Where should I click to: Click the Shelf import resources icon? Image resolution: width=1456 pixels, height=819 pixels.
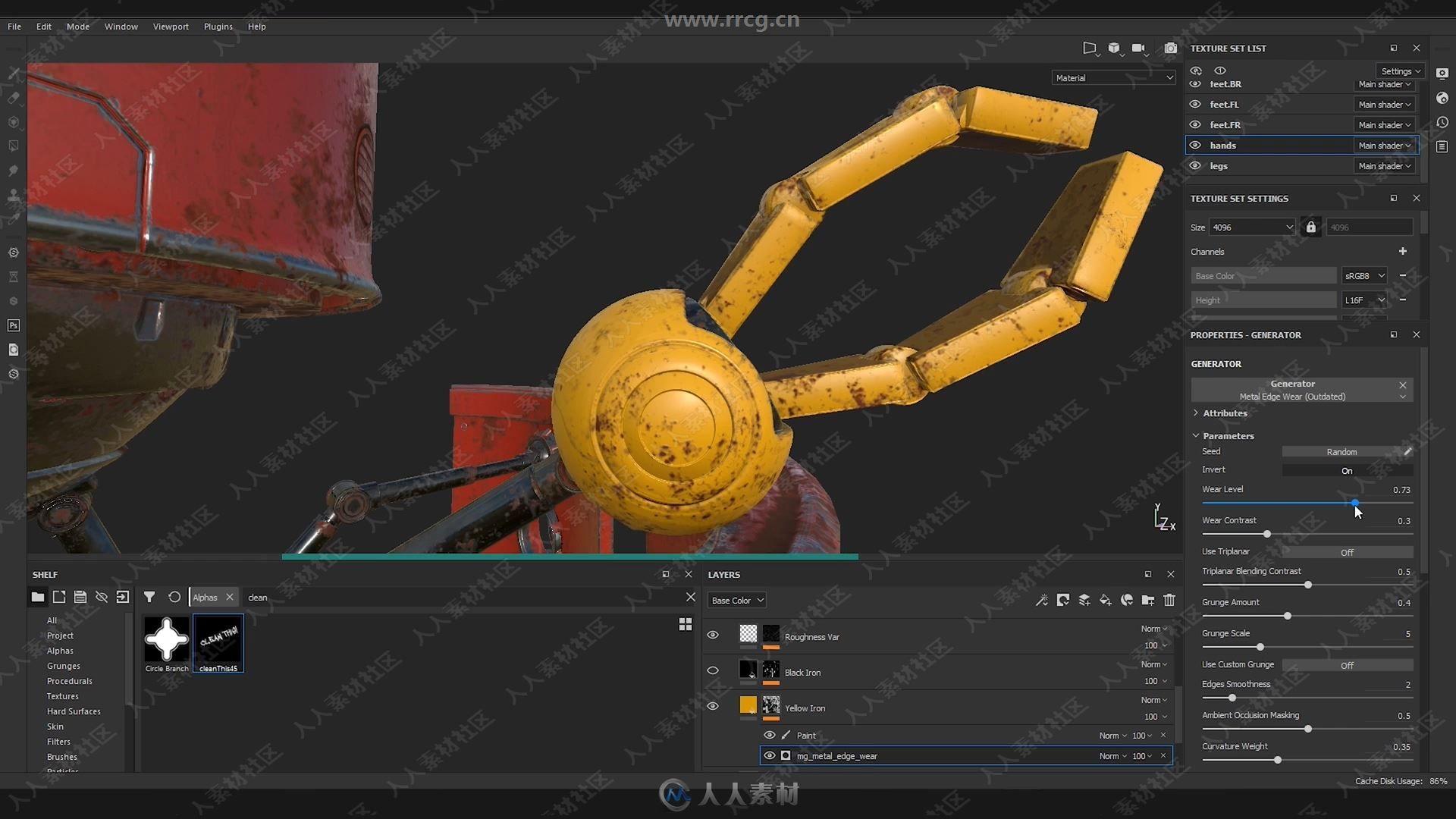pyautogui.click(x=123, y=597)
